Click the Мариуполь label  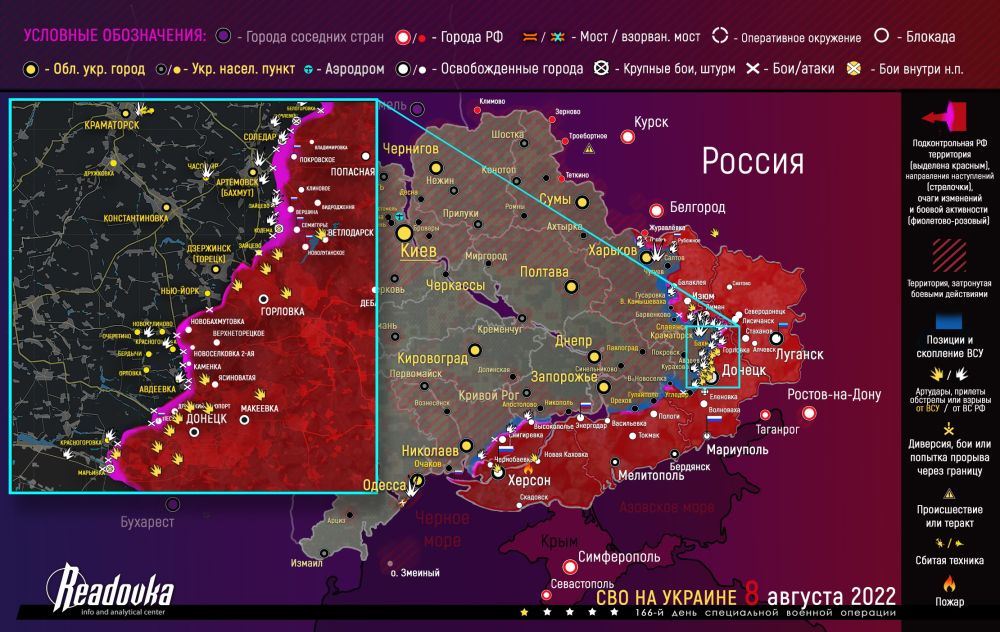tap(737, 450)
